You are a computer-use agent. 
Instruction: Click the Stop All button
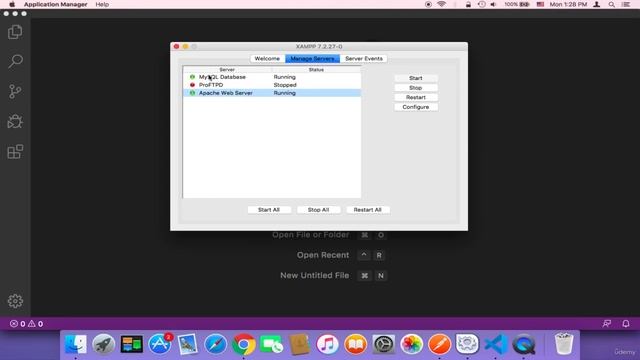tap(318, 210)
